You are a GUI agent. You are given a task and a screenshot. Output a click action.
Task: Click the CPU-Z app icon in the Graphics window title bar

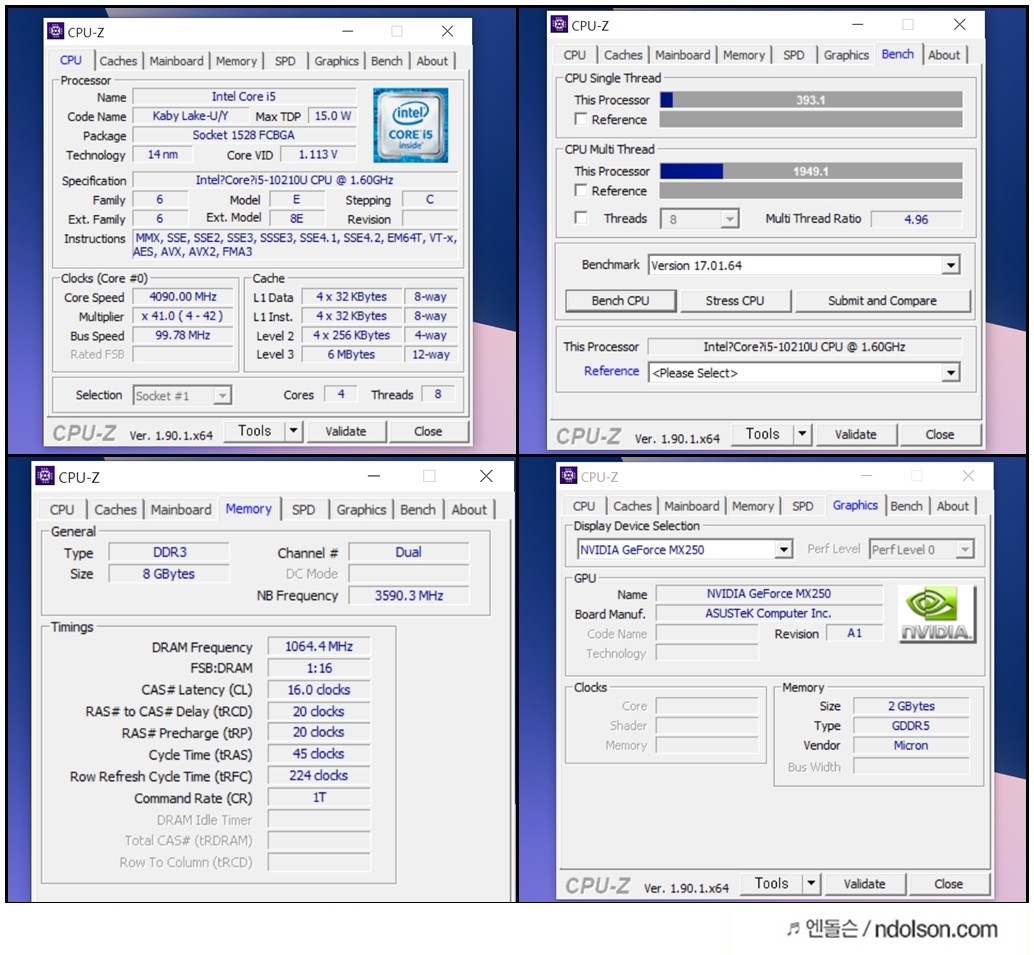click(x=568, y=476)
